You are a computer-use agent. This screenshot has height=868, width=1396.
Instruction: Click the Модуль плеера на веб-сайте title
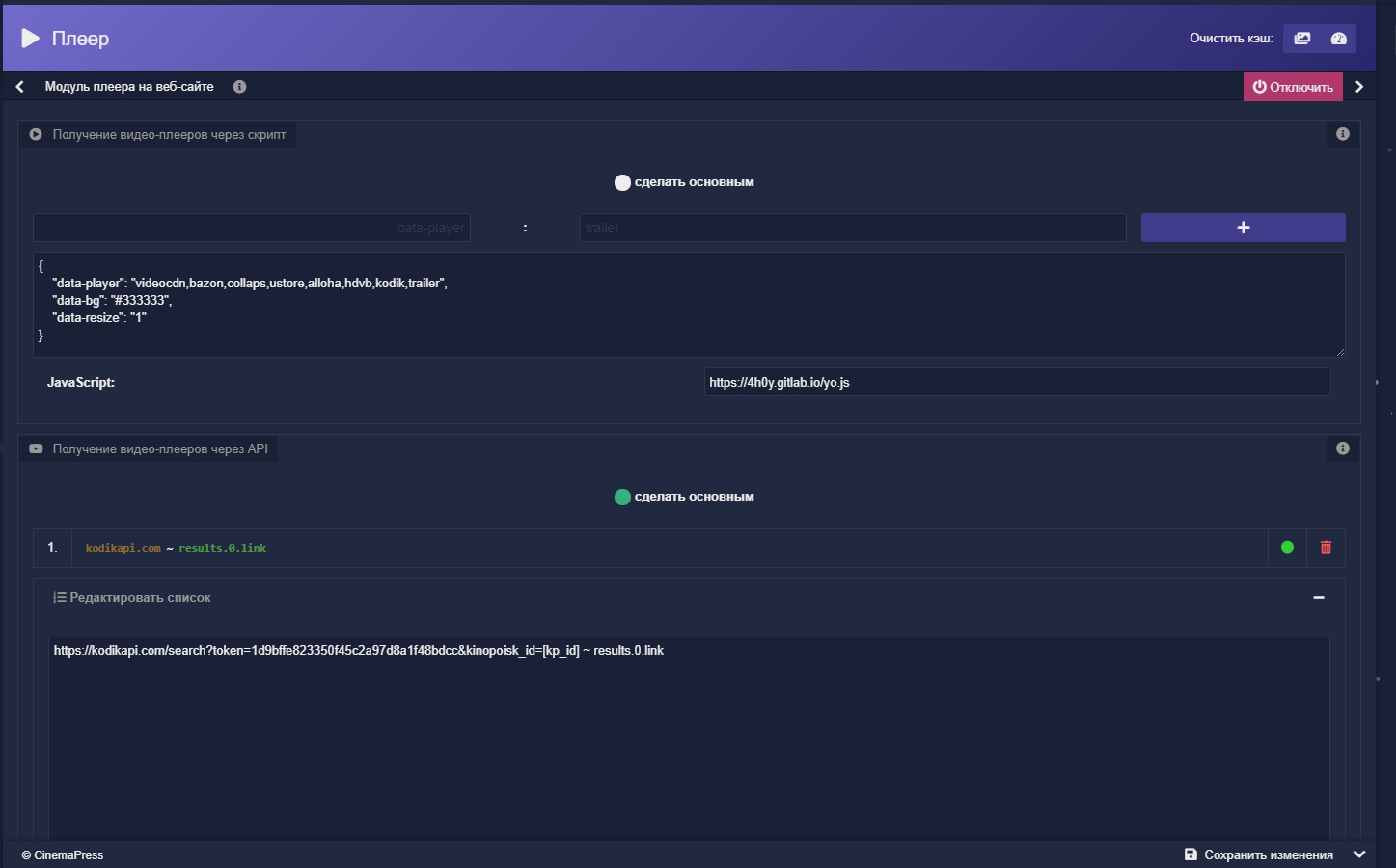[129, 87]
